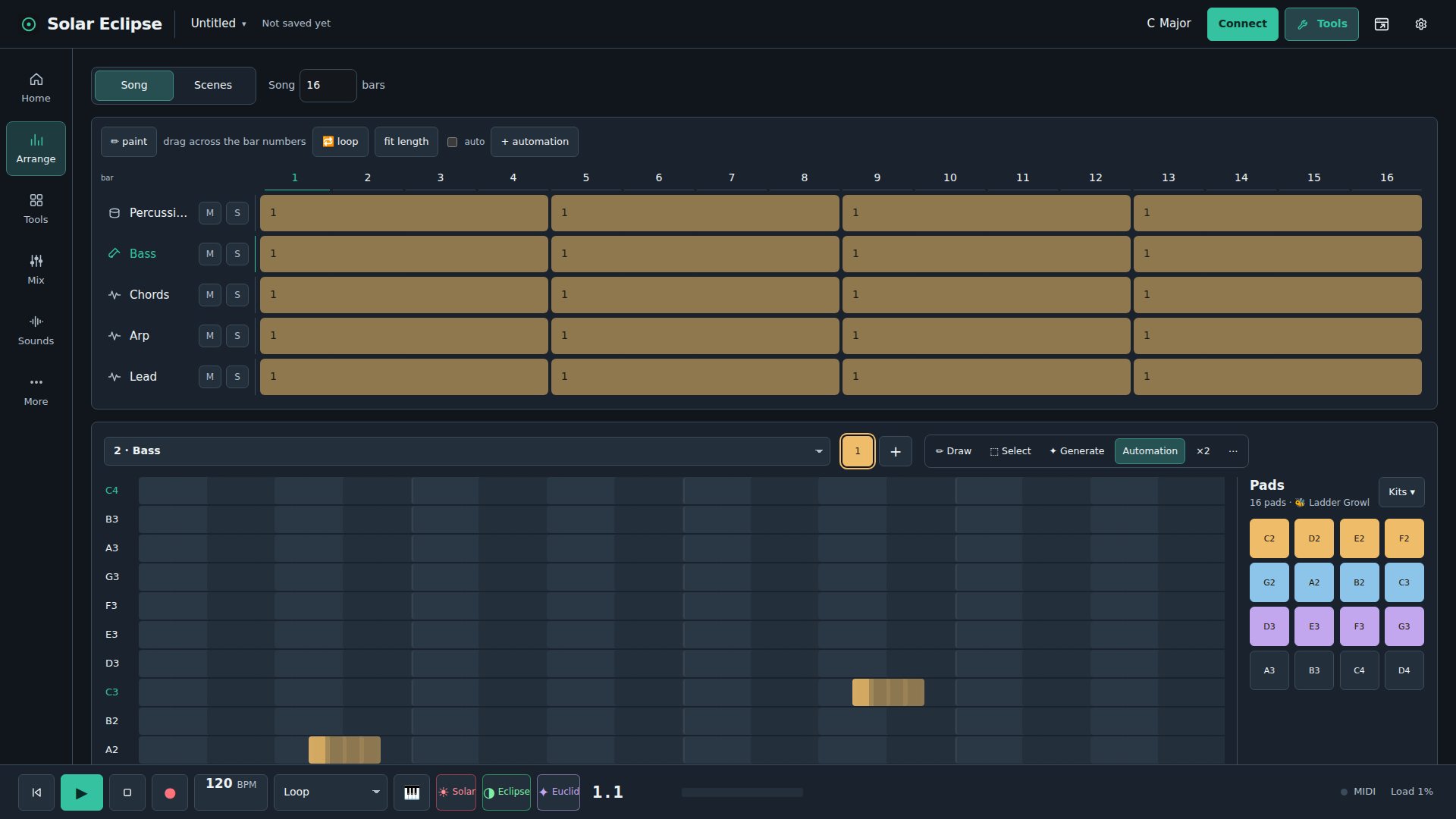The image size is (1456, 819).
Task: Start playback with the play button
Action: [82, 792]
